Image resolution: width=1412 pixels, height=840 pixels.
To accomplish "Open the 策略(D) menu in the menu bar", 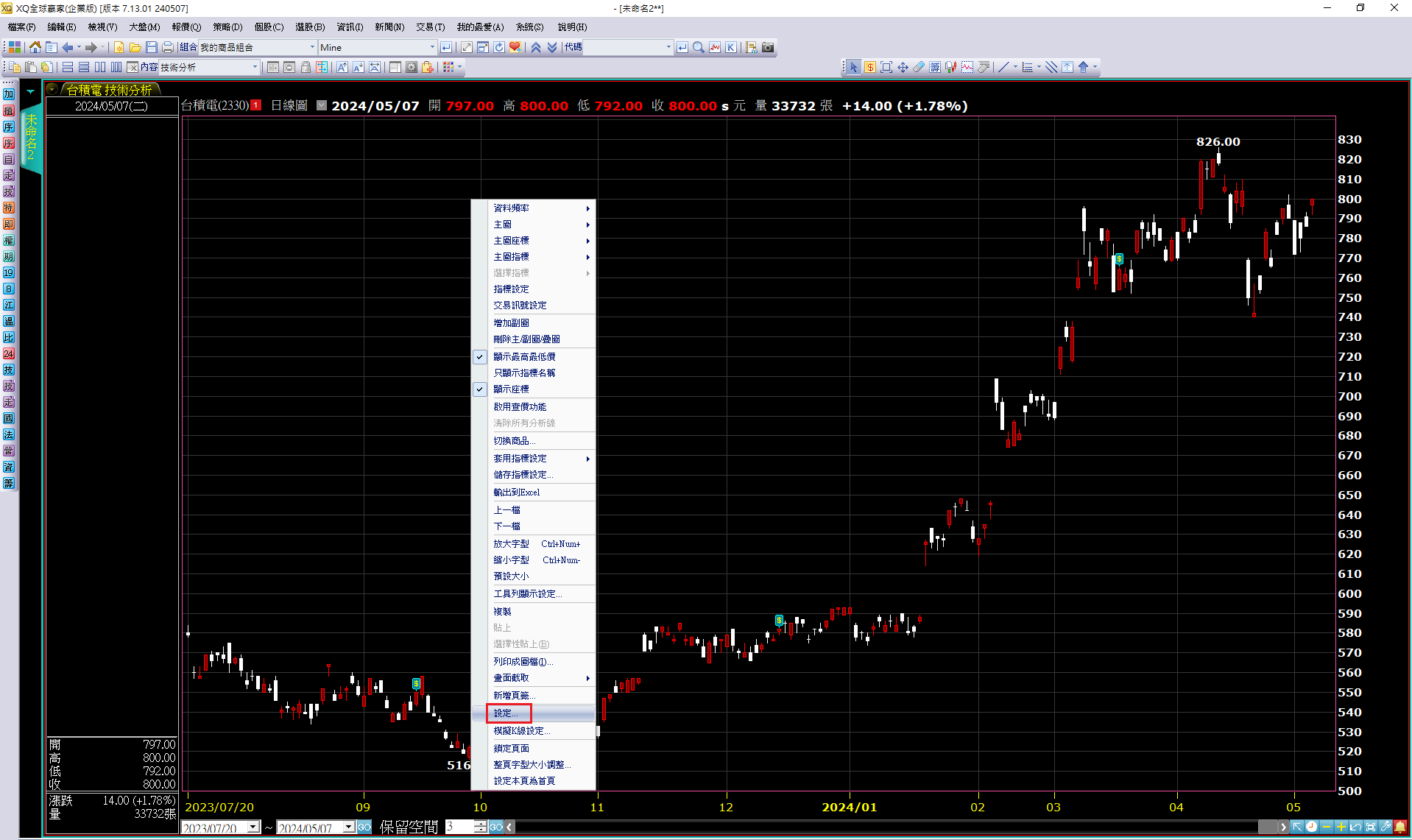I will click(x=227, y=27).
